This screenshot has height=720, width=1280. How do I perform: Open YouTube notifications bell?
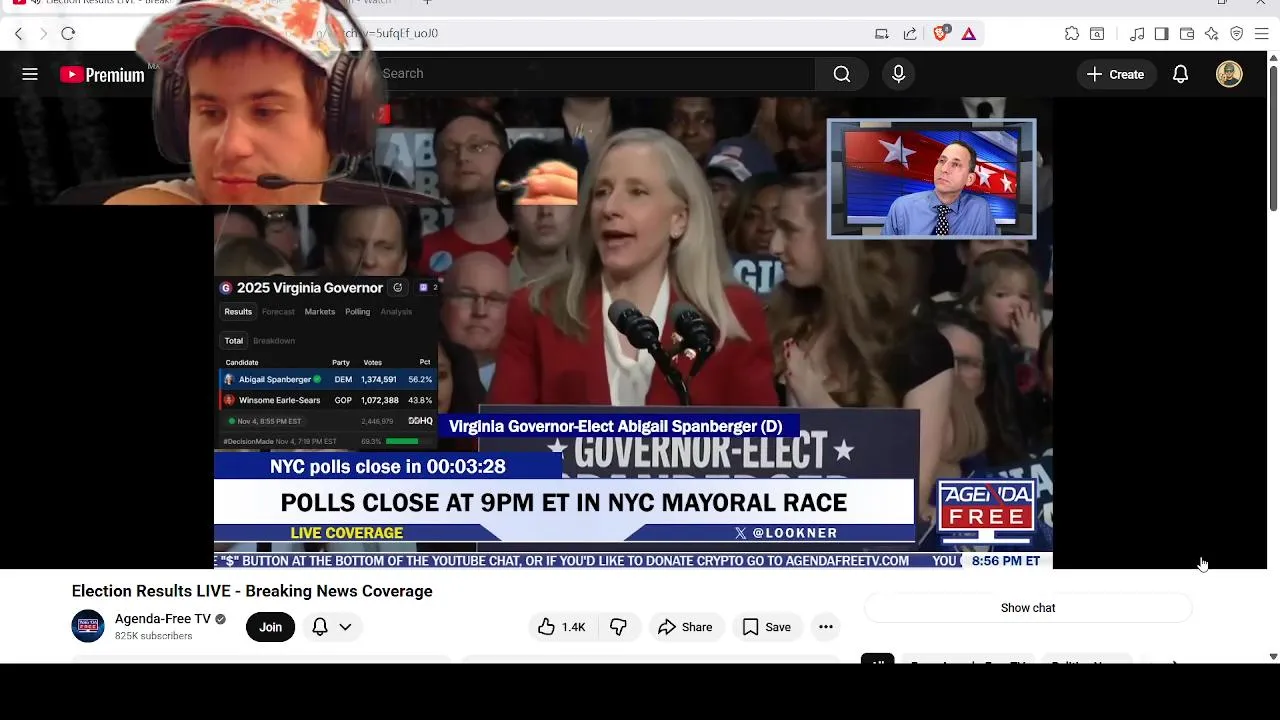click(x=1181, y=74)
